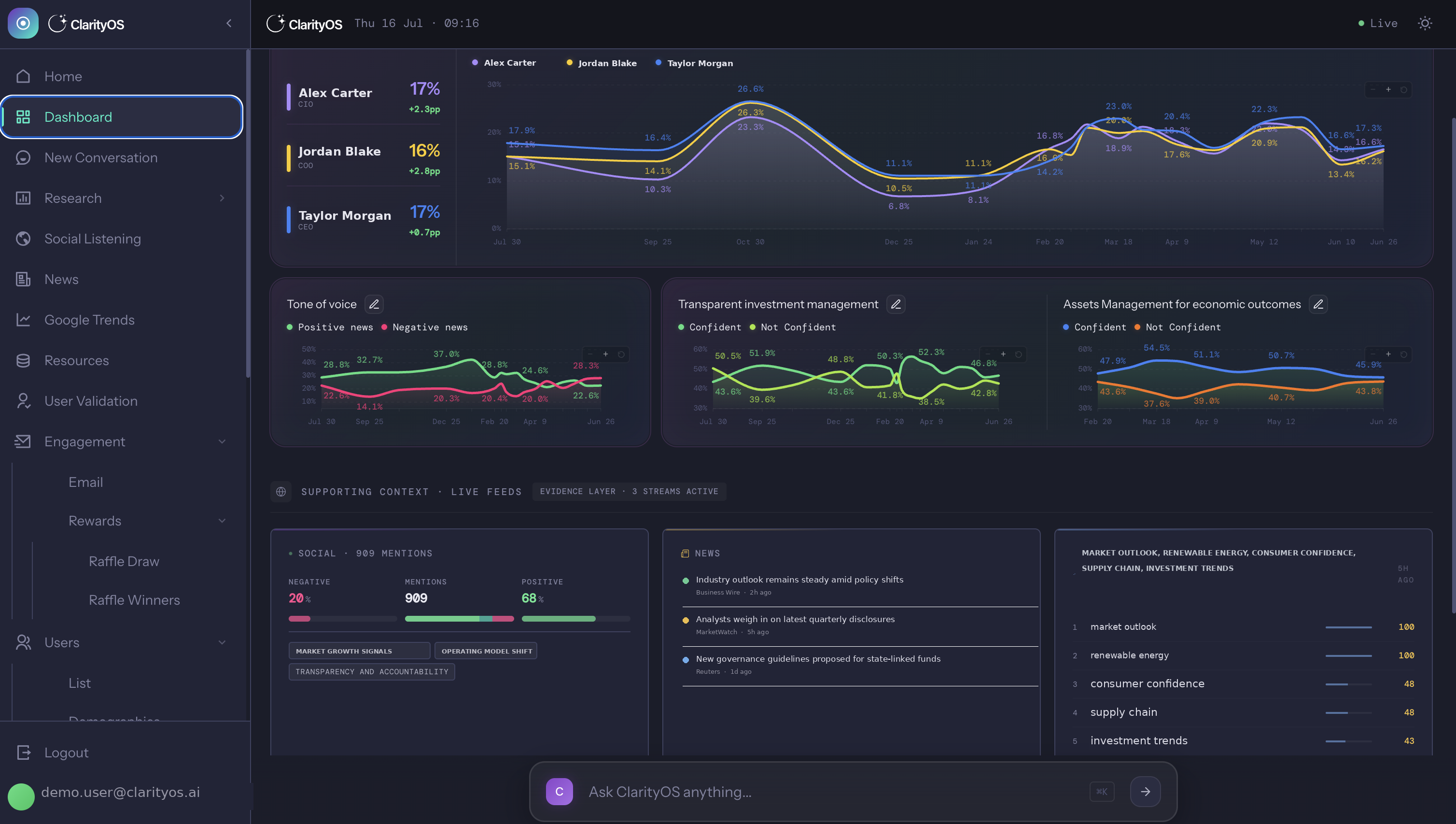
Task: Go to the News sidebar section
Action: pos(122,279)
